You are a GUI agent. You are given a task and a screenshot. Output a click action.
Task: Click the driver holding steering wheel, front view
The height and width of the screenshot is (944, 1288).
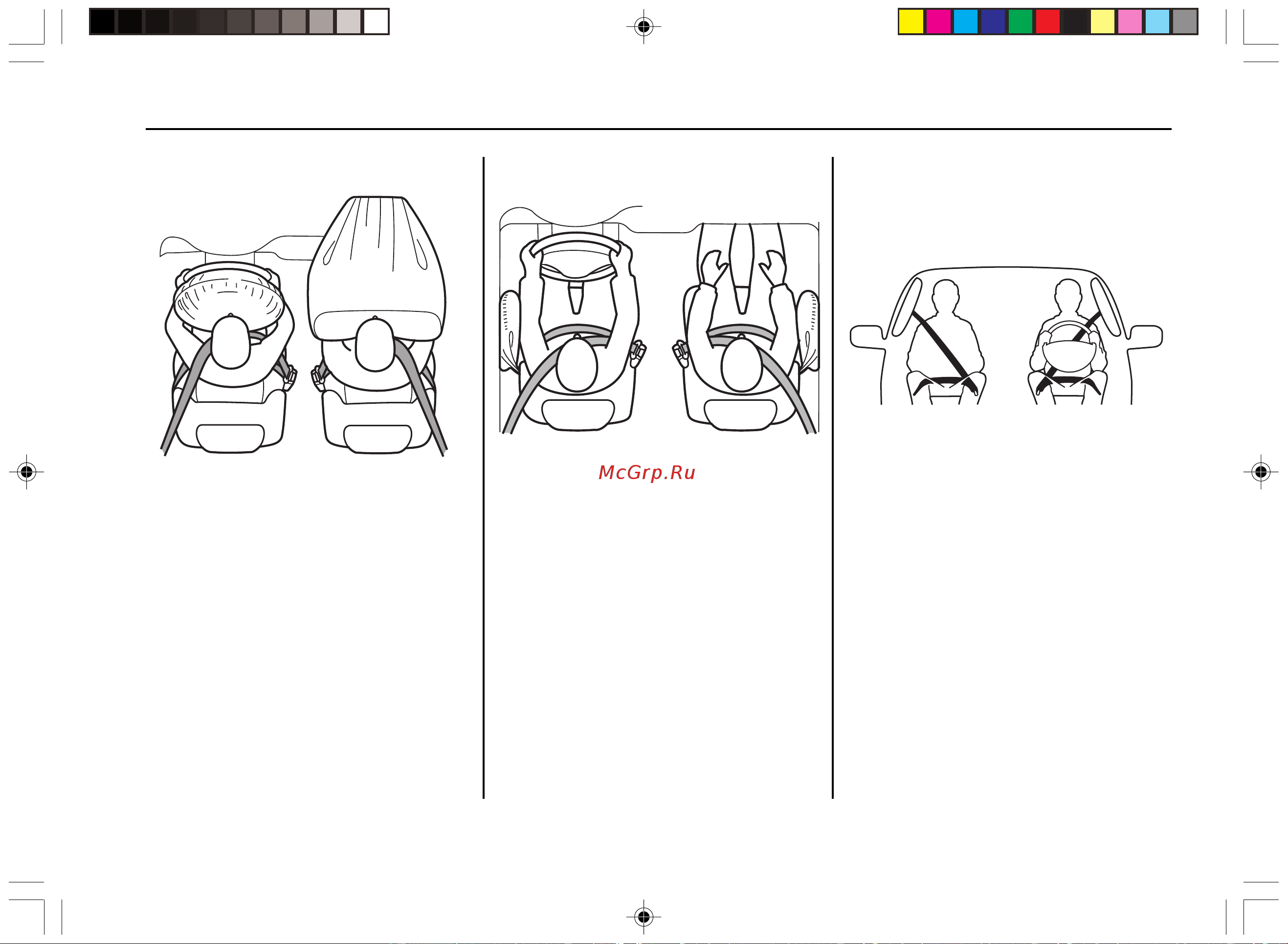click(1068, 342)
